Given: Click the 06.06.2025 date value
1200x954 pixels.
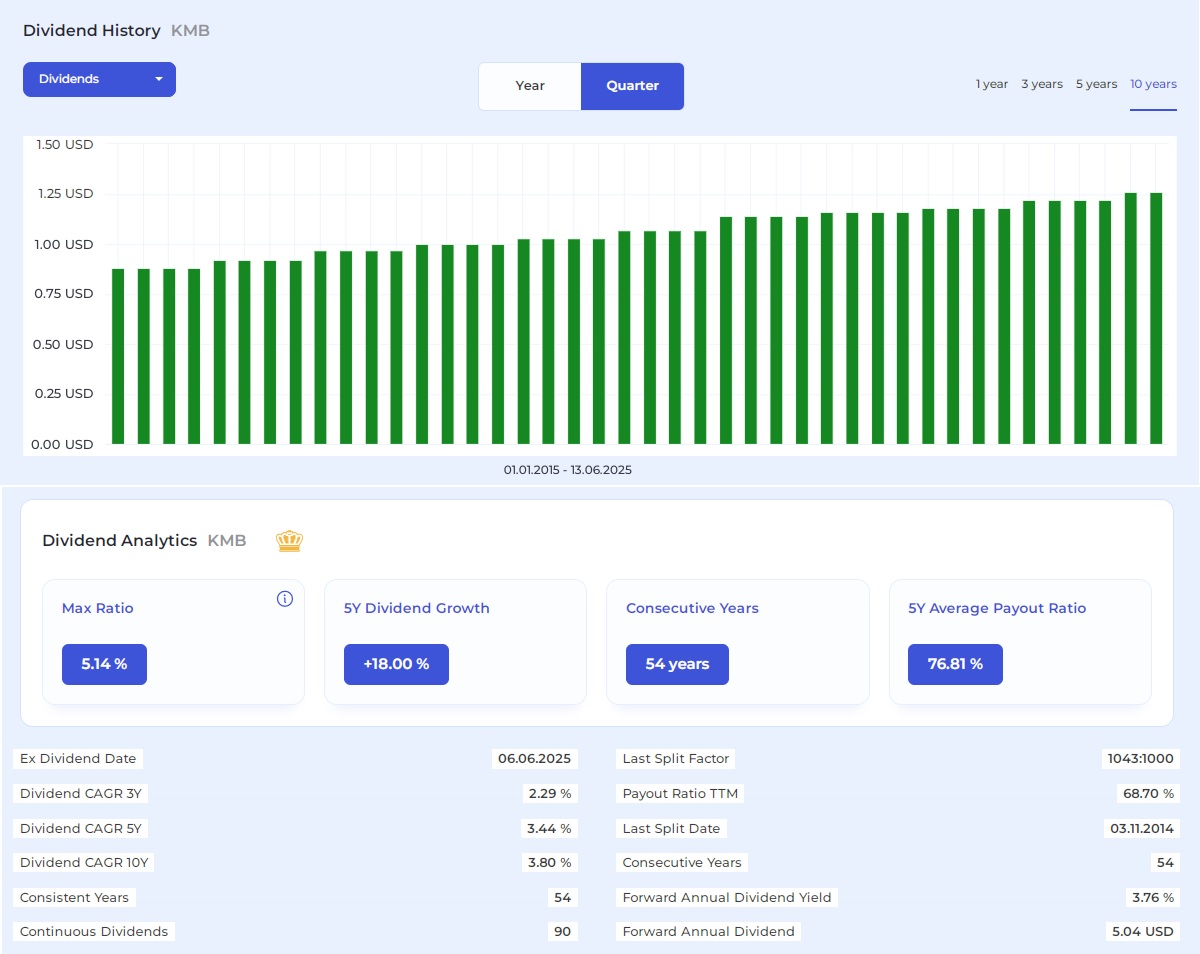Looking at the screenshot, I should click(x=534, y=759).
